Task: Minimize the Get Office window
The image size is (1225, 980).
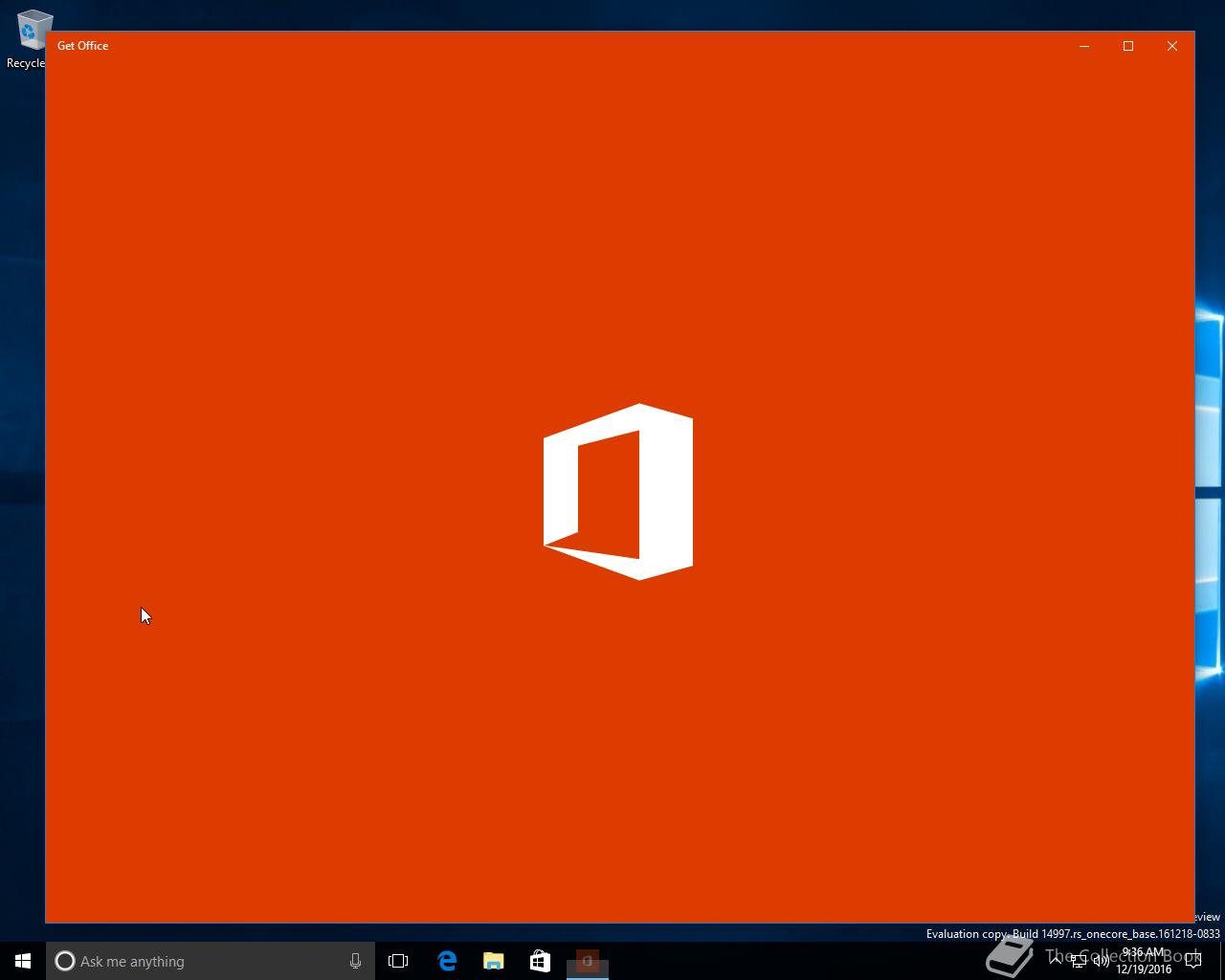Action: 1084,46
